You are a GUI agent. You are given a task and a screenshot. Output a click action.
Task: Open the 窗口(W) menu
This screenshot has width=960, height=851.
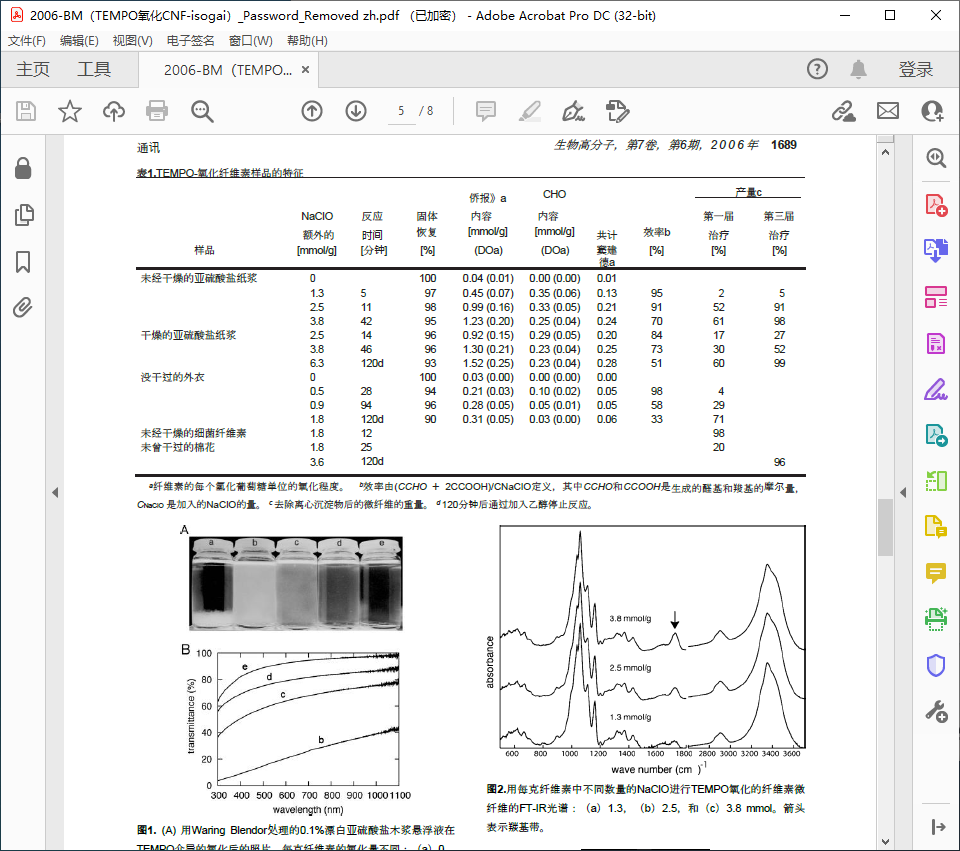[x=250, y=41]
